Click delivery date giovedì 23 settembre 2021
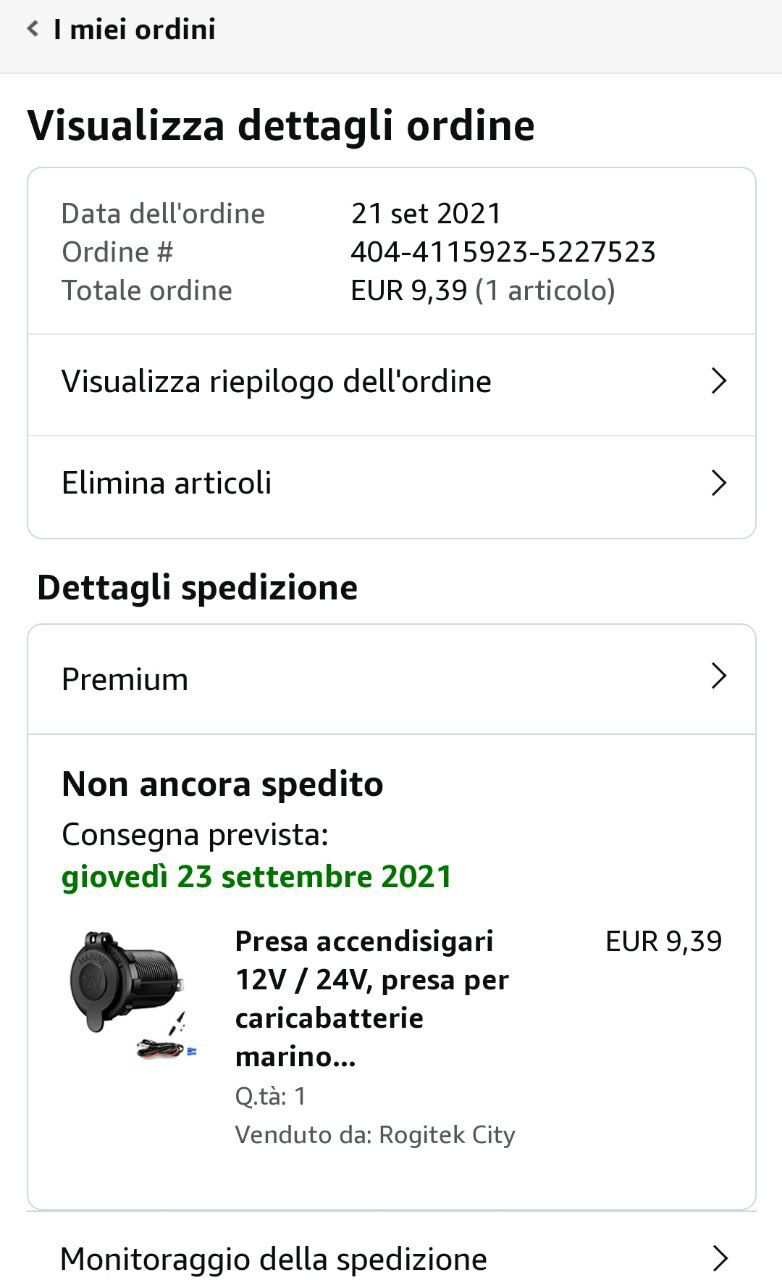This screenshot has width=782, height=1280. [257, 878]
